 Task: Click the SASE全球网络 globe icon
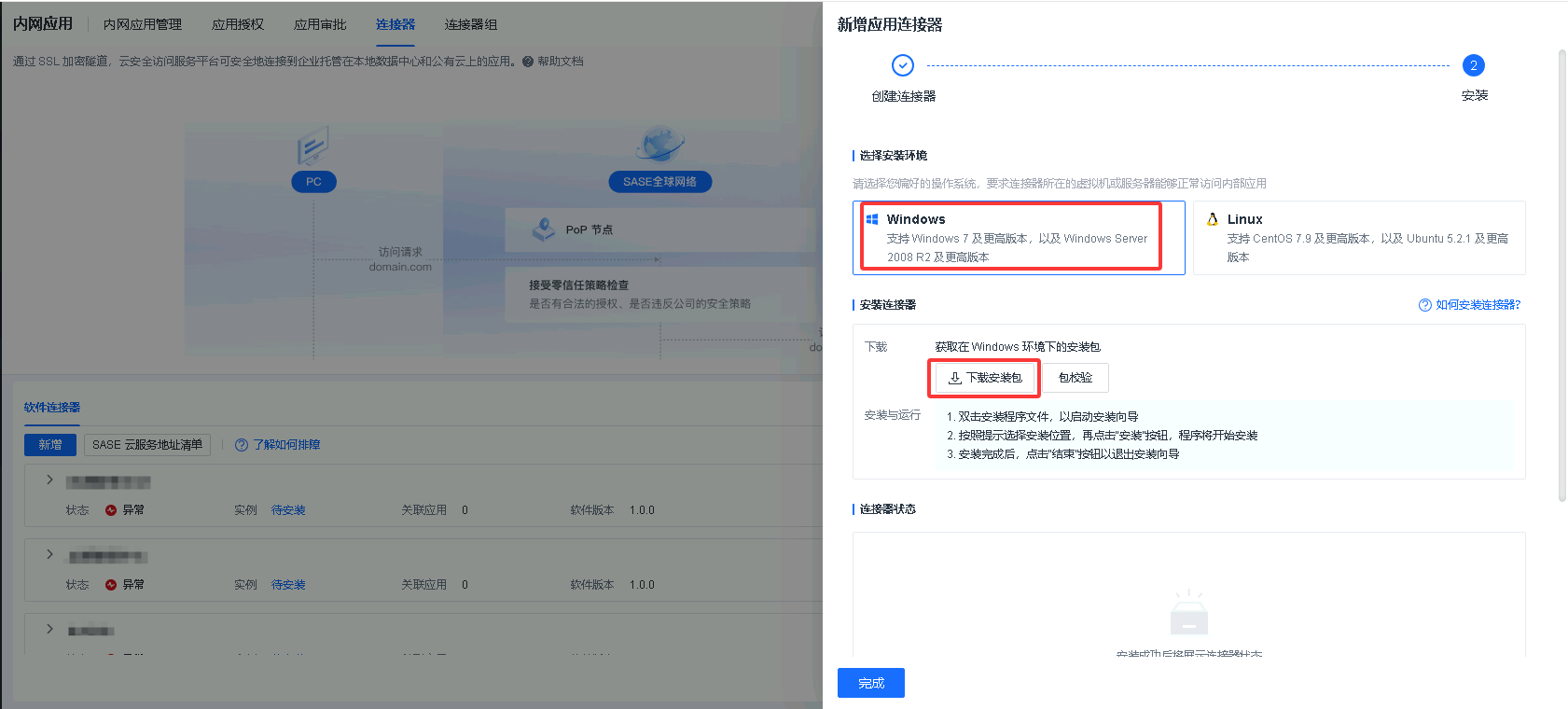[660, 144]
